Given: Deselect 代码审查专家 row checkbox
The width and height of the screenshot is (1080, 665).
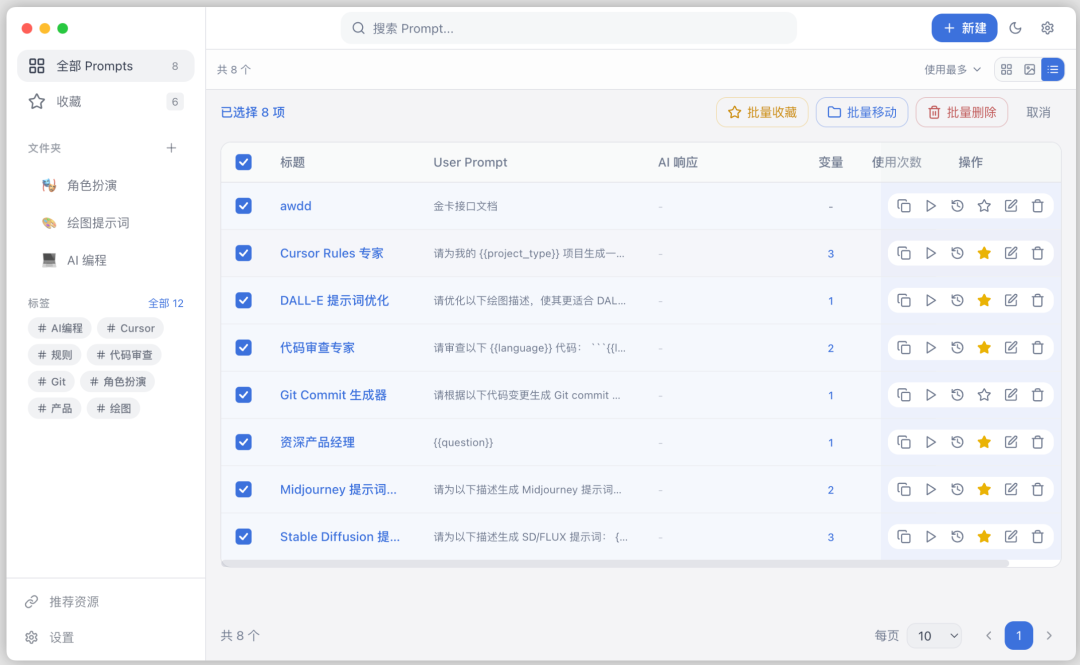Looking at the screenshot, I should pos(243,347).
